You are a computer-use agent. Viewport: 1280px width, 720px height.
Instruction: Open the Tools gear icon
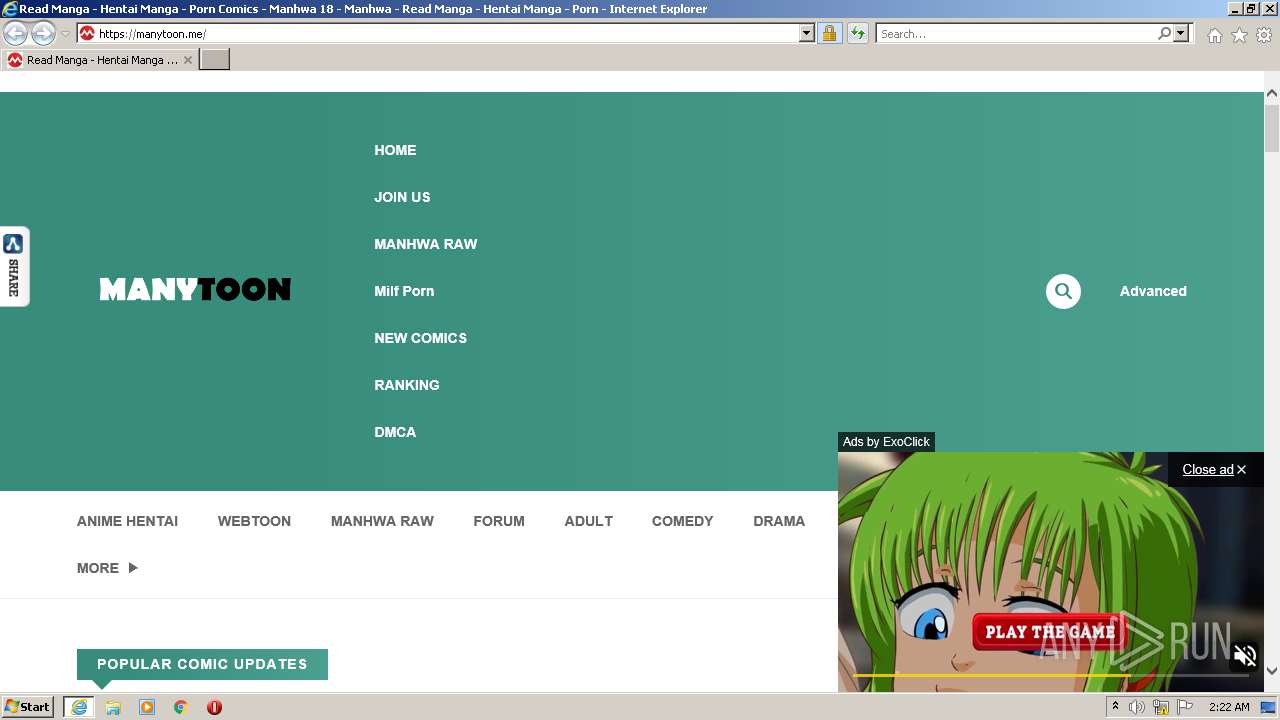pos(1264,35)
